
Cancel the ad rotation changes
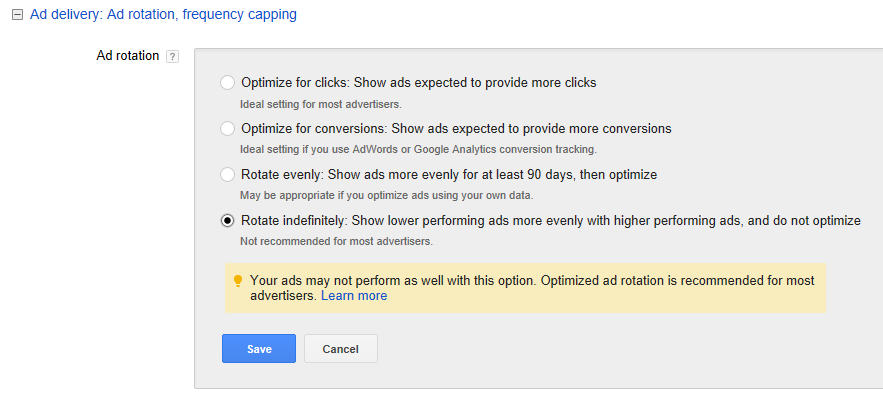pos(341,349)
